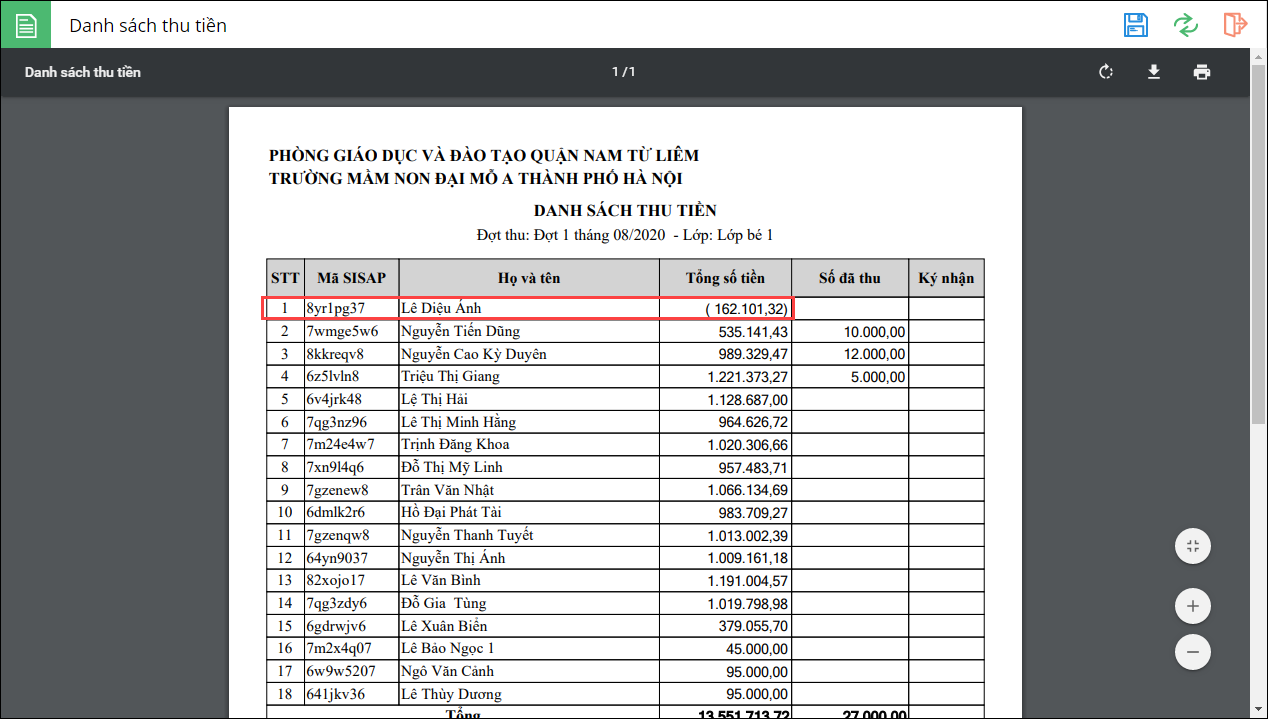Select the 'DANH SÁCH THU TIỀN' document title
1268x719 pixels.
click(625, 210)
